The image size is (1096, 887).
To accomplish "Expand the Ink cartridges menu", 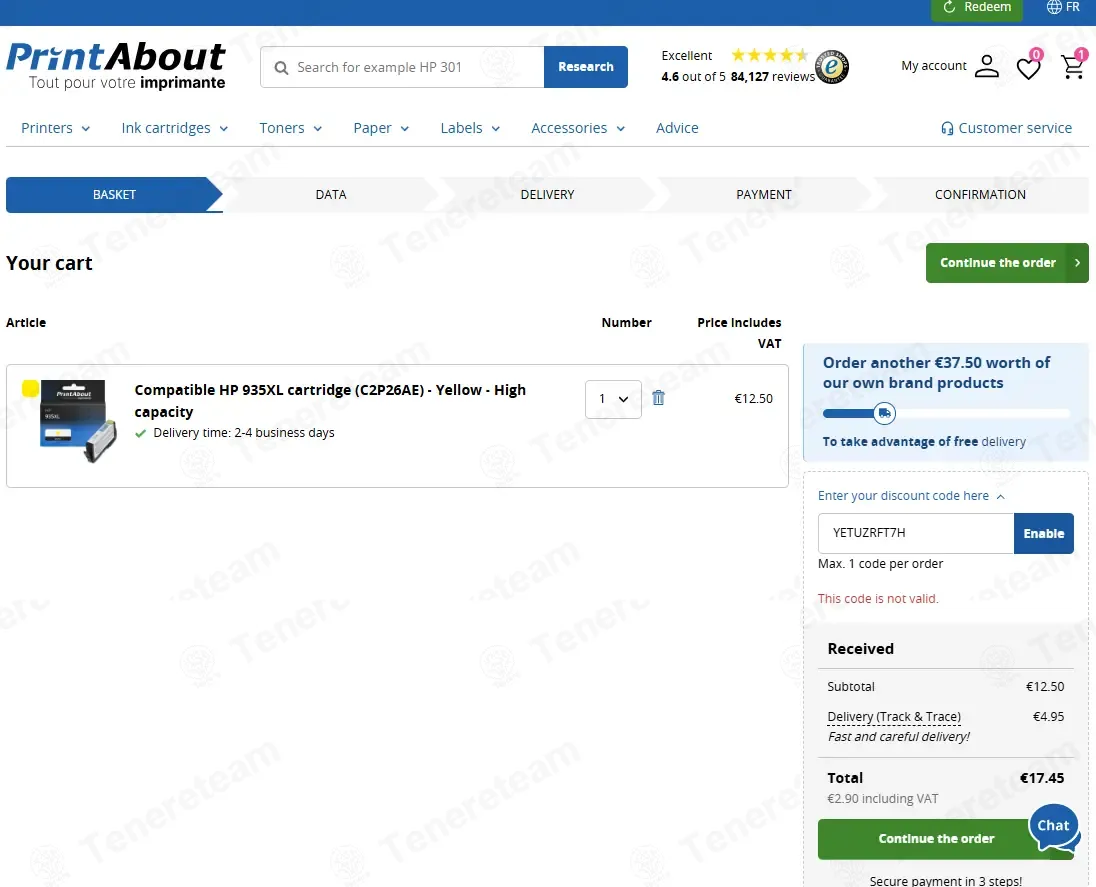I will pyautogui.click(x=175, y=128).
